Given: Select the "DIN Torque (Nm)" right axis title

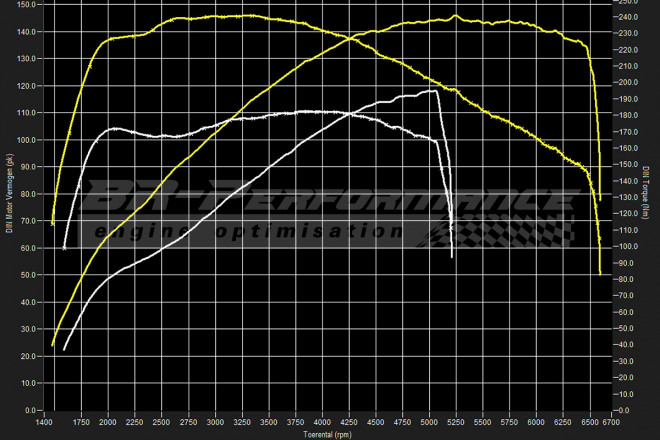Looking at the screenshot, I should [x=647, y=195].
